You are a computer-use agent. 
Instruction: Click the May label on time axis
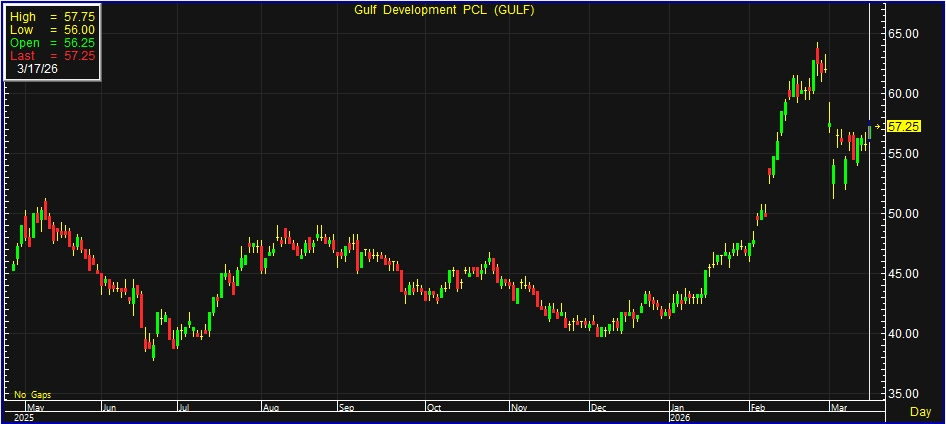pos(35,408)
